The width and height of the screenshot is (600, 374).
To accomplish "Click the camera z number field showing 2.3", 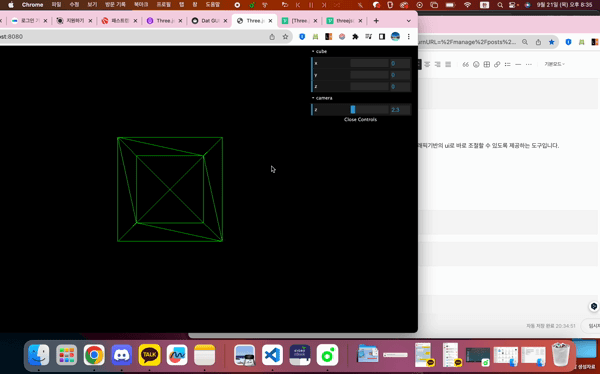I will (400, 109).
